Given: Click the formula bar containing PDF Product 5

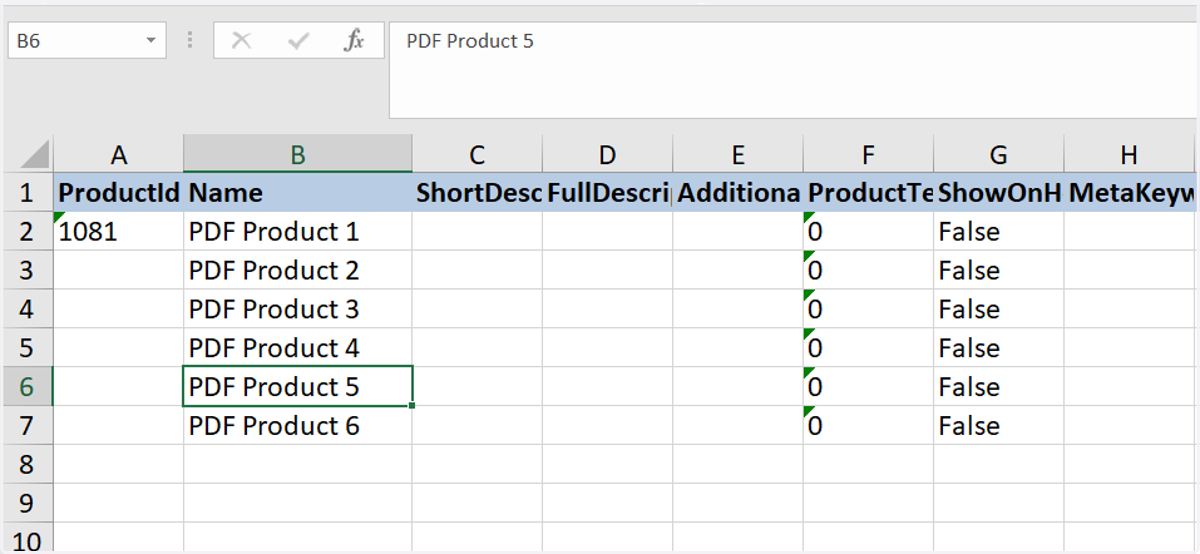Looking at the screenshot, I should [794, 70].
